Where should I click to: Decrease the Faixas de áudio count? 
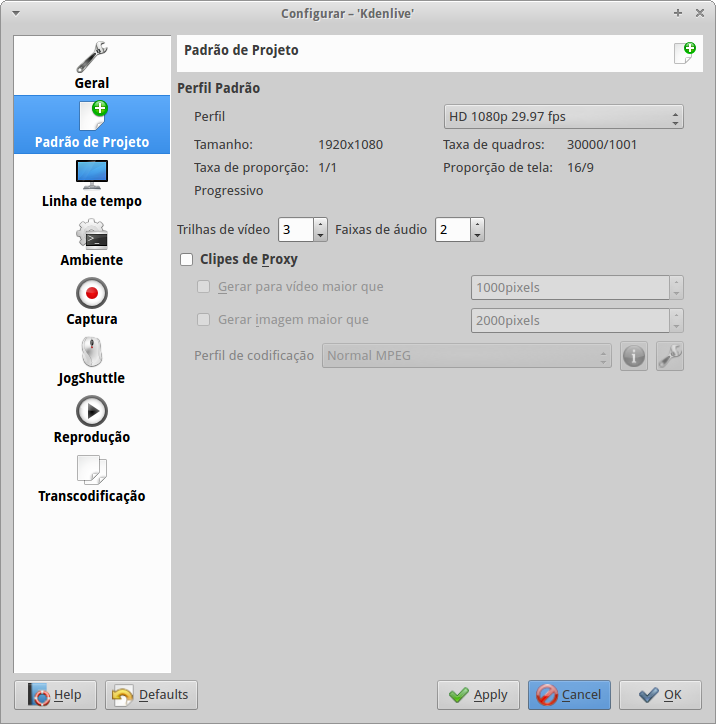pos(477,236)
